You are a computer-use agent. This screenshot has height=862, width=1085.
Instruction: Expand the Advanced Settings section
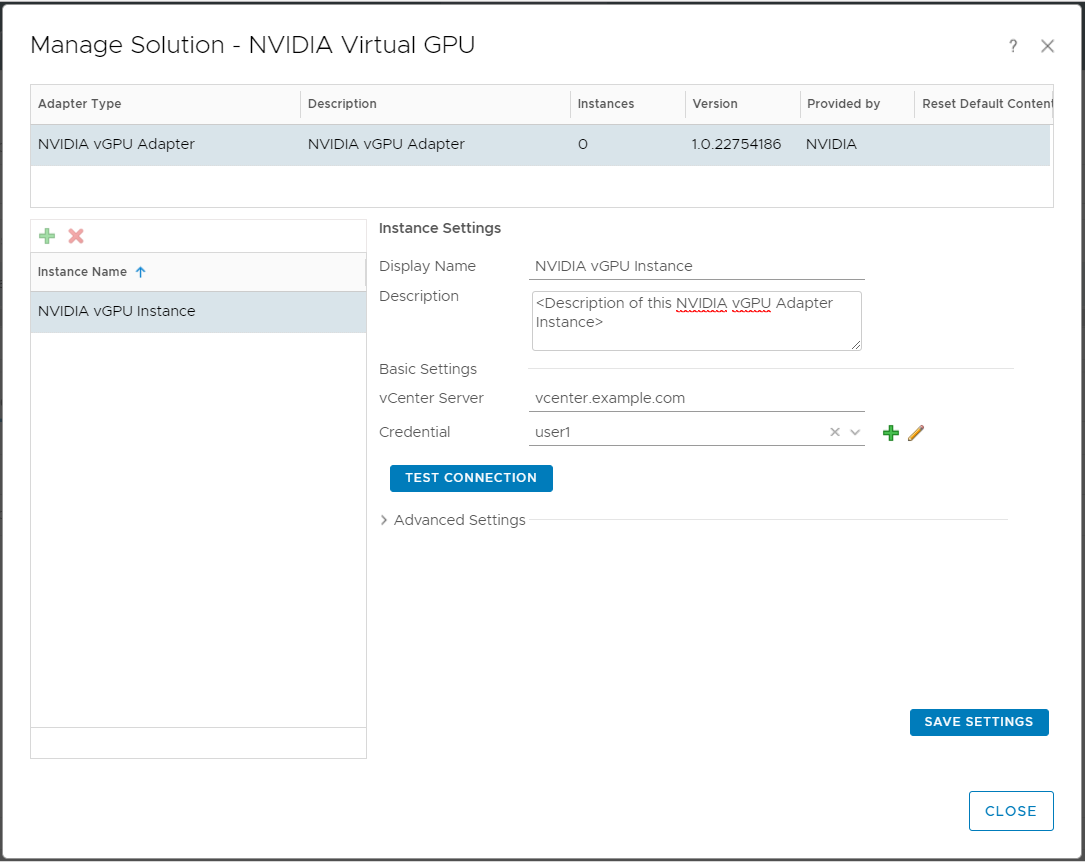point(384,520)
